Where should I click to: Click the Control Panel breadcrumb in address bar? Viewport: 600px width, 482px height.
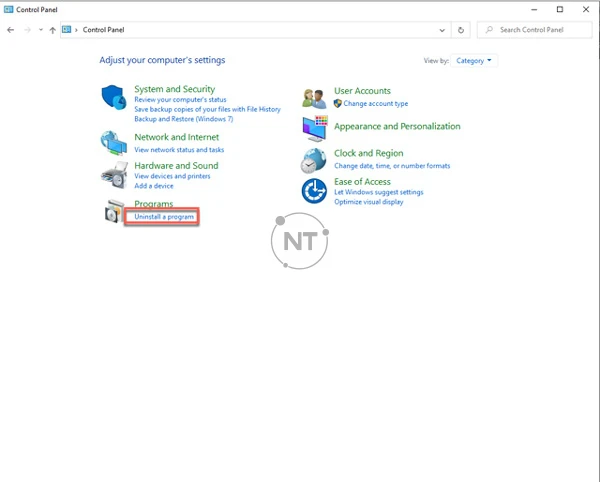103,30
